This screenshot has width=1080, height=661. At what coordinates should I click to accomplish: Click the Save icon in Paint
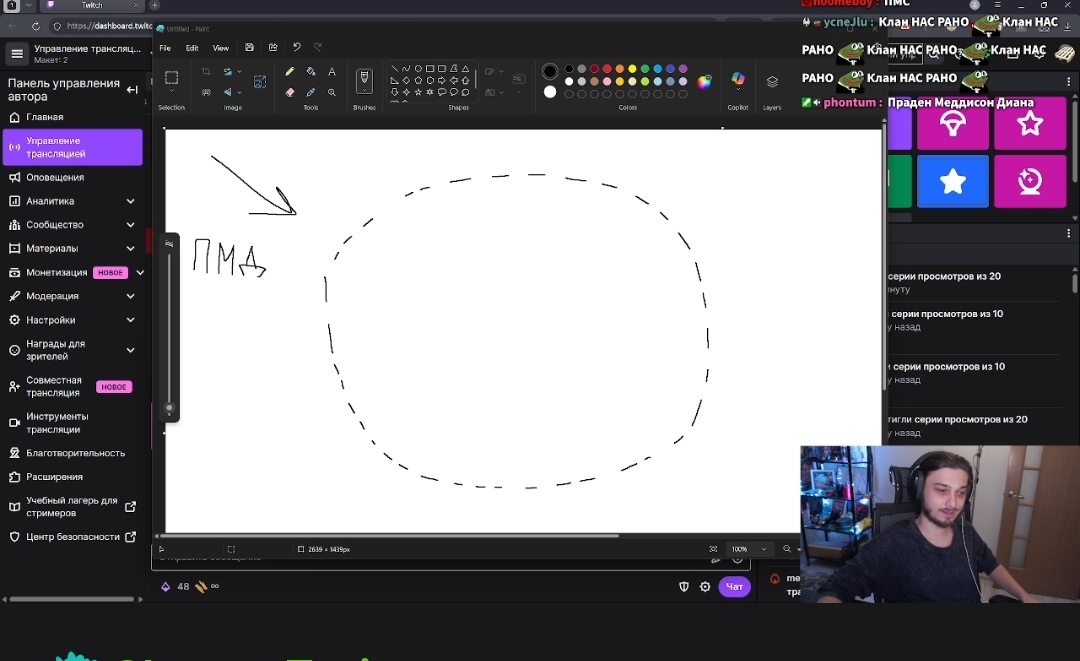(249, 48)
